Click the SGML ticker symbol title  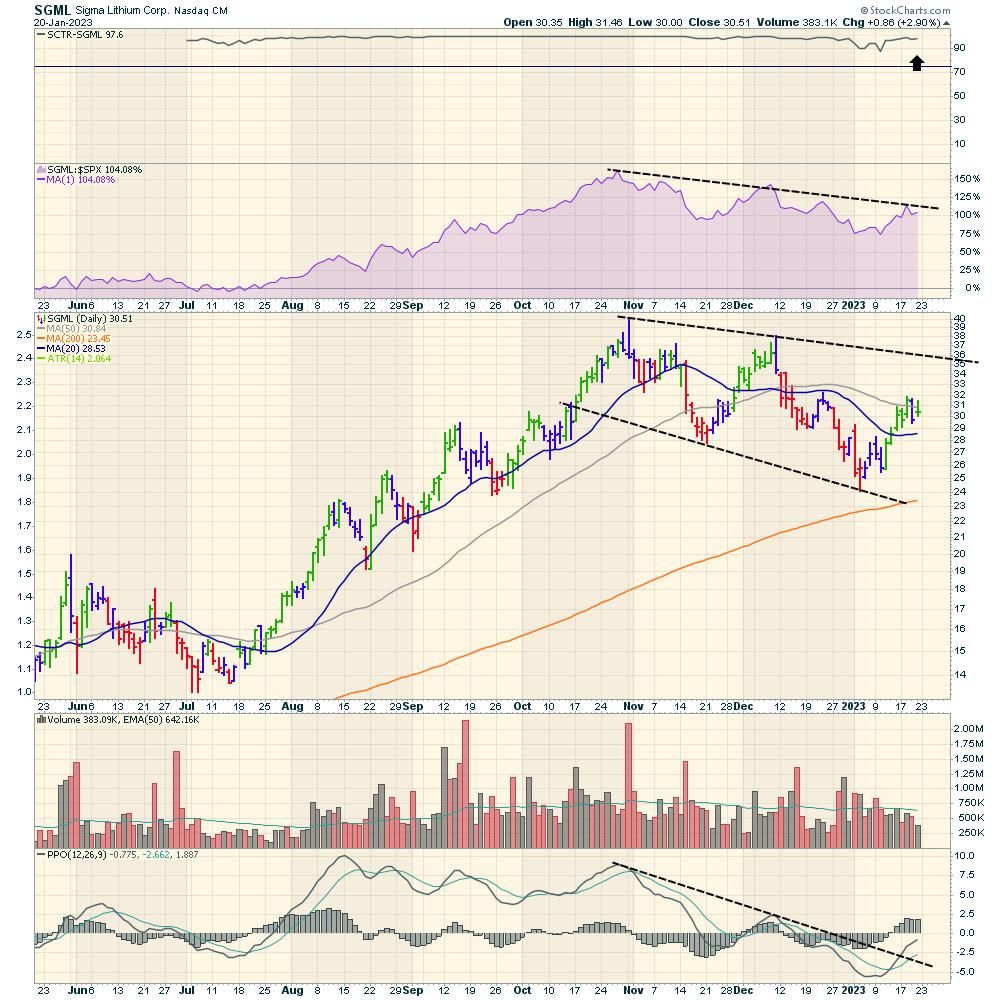pos(52,10)
